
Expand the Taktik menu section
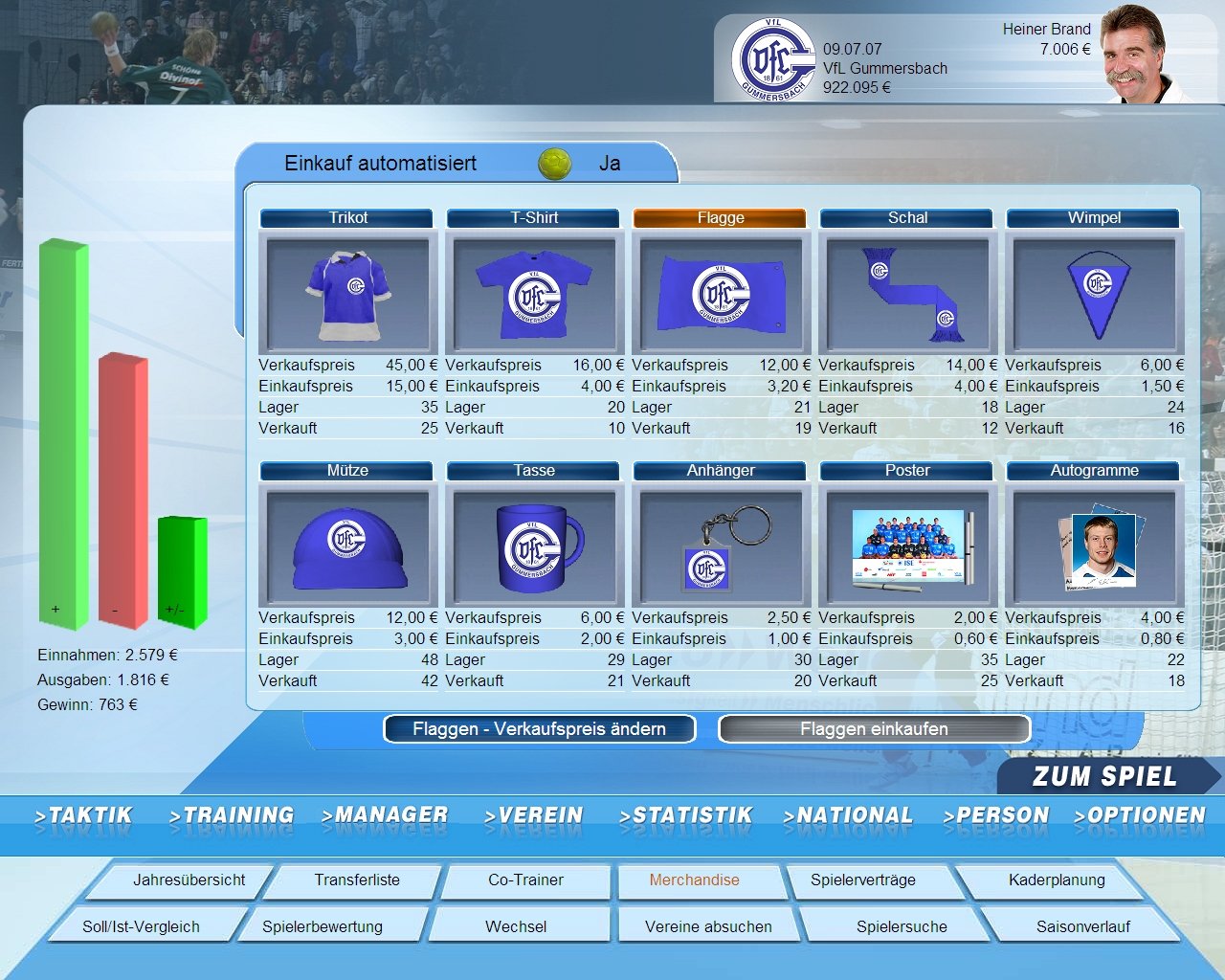(83, 815)
